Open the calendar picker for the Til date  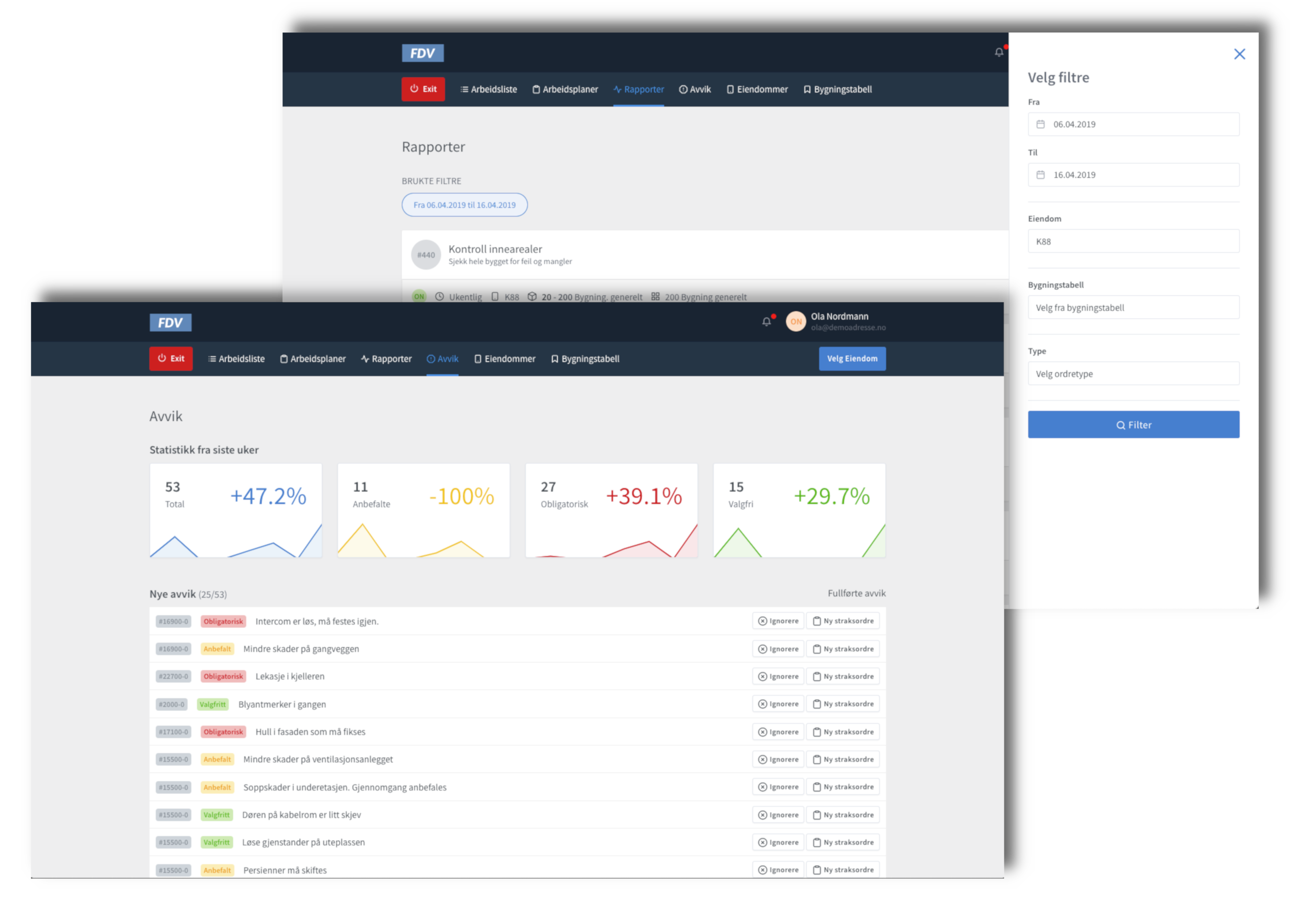point(1041,175)
